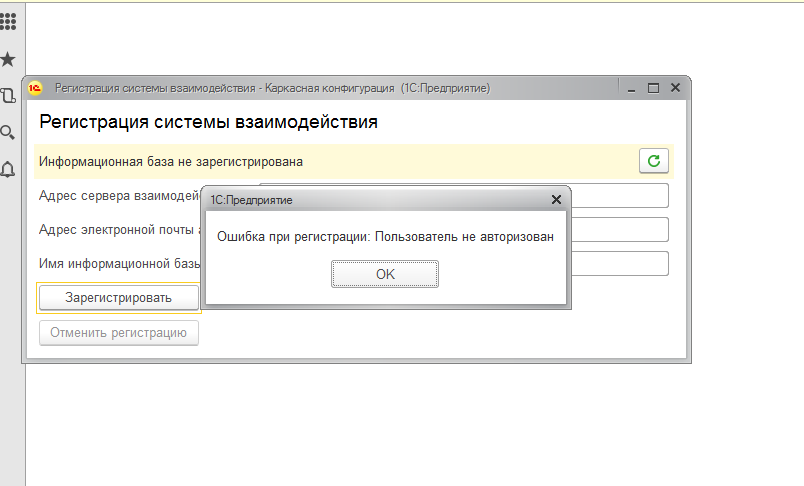The width and height of the screenshot is (804, 486).
Task: Click the 'Имя информационной базы' label
Action: coord(119,264)
